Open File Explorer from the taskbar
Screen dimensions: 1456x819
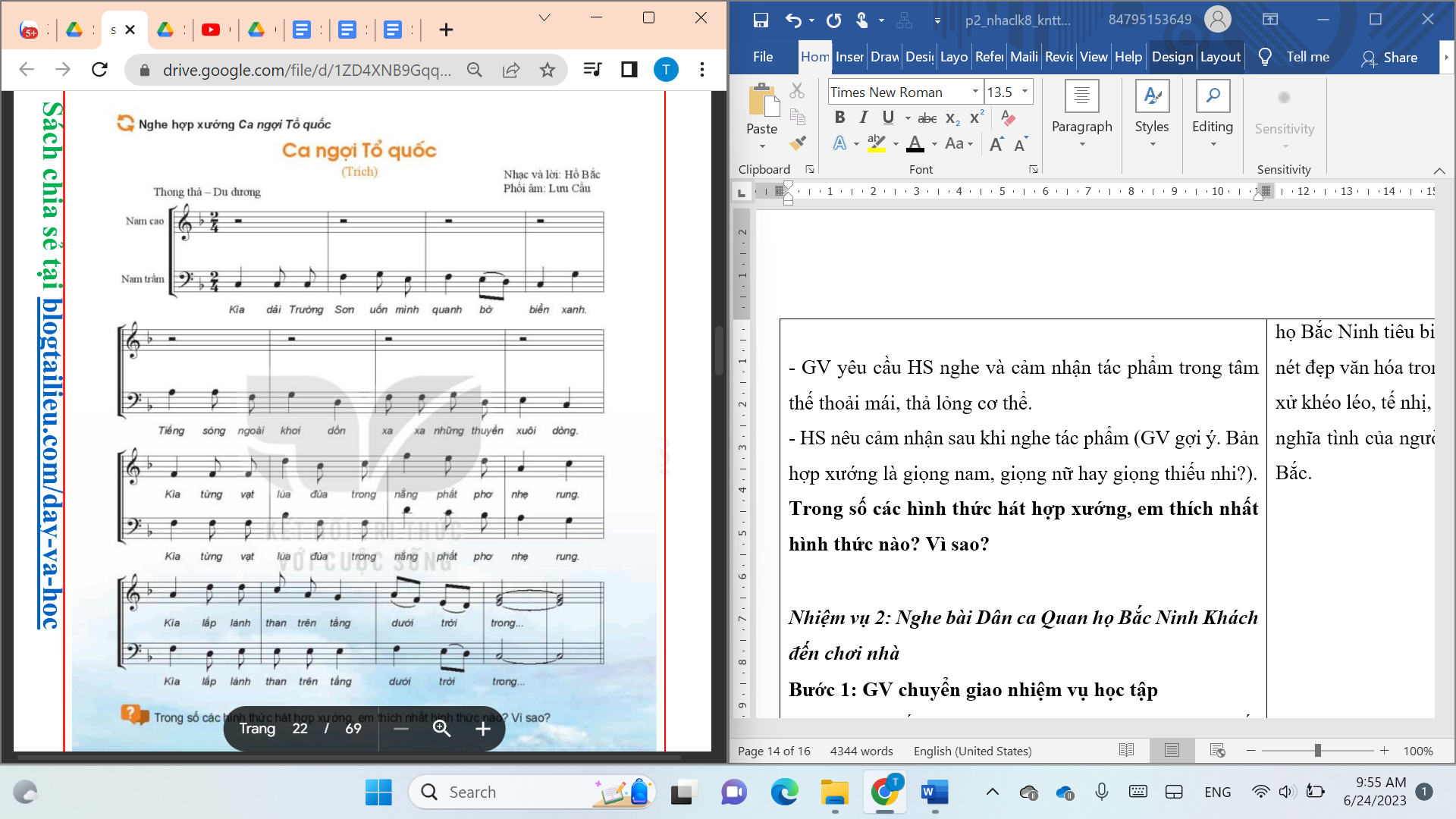pyautogui.click(x=834, y=792)
